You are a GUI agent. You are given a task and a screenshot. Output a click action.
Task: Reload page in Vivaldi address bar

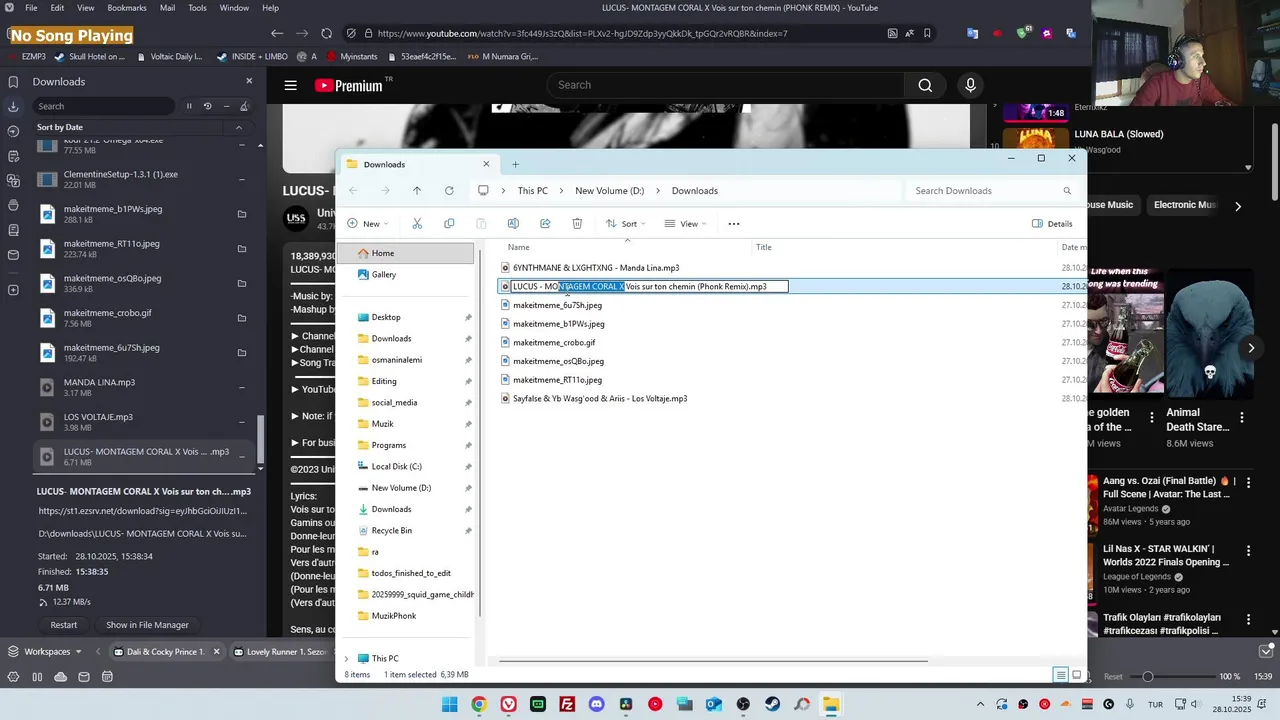pos(326,33)
